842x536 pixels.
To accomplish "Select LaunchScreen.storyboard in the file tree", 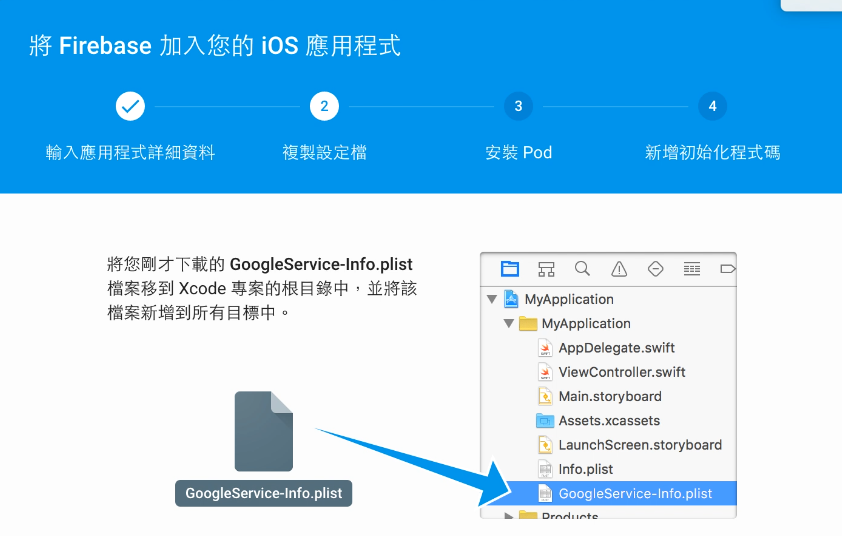I will 608,445.
